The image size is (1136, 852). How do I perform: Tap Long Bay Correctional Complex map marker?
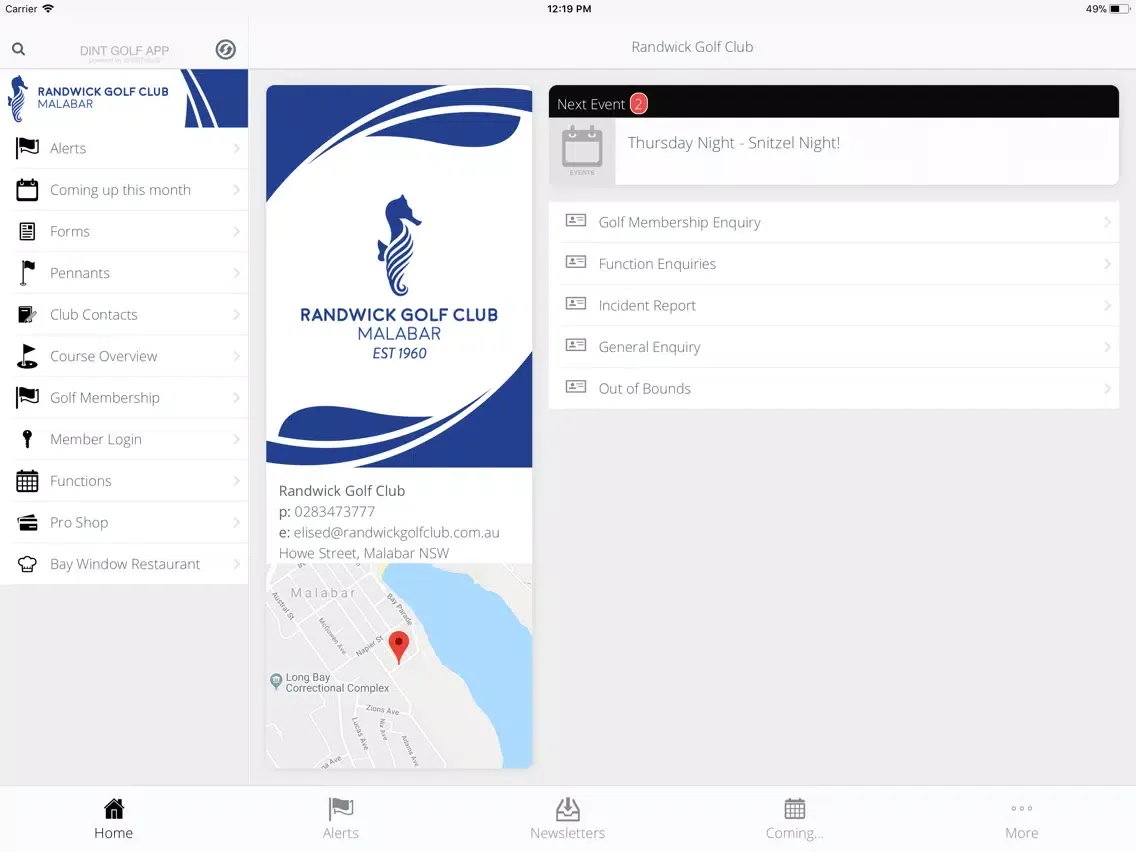pyautogui.click(x=275, y=681)
